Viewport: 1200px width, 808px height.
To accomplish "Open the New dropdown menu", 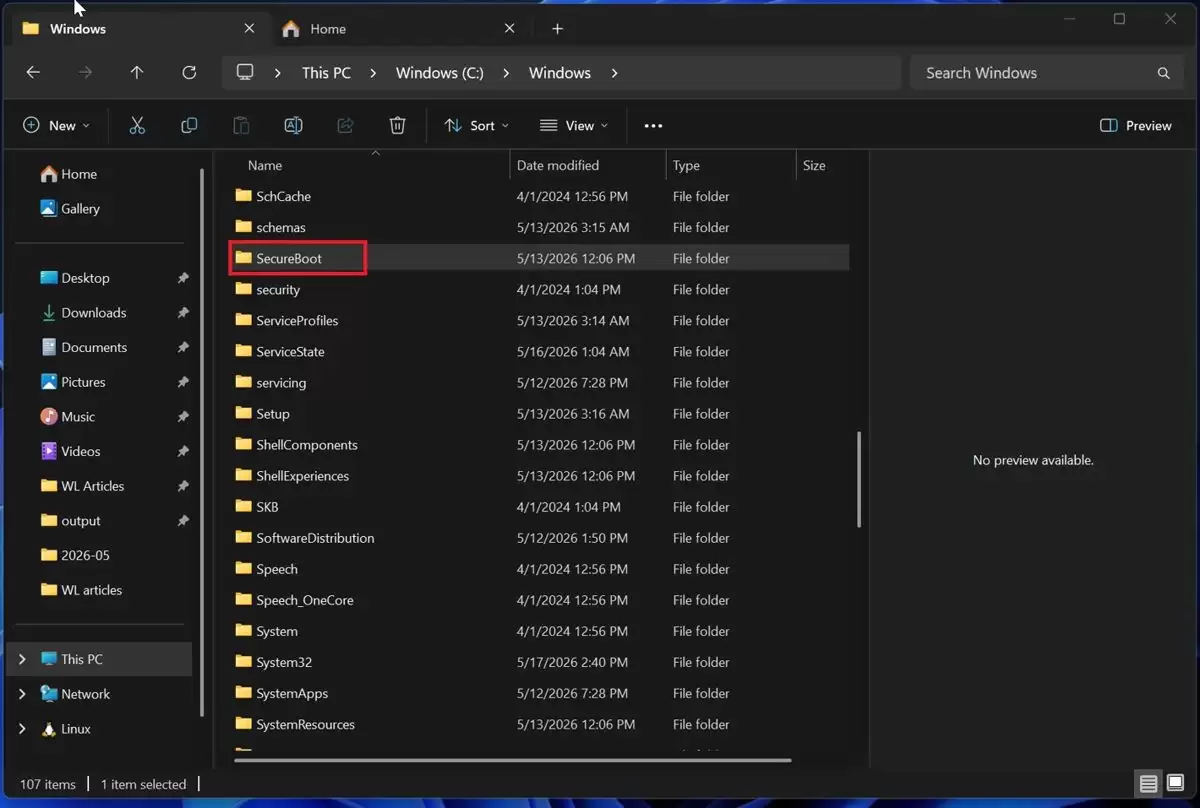I will [56, 126].
